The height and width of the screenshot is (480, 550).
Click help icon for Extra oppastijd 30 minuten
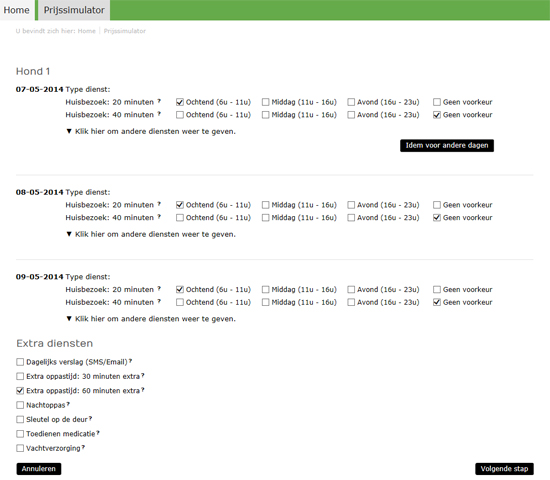point(143,375)
